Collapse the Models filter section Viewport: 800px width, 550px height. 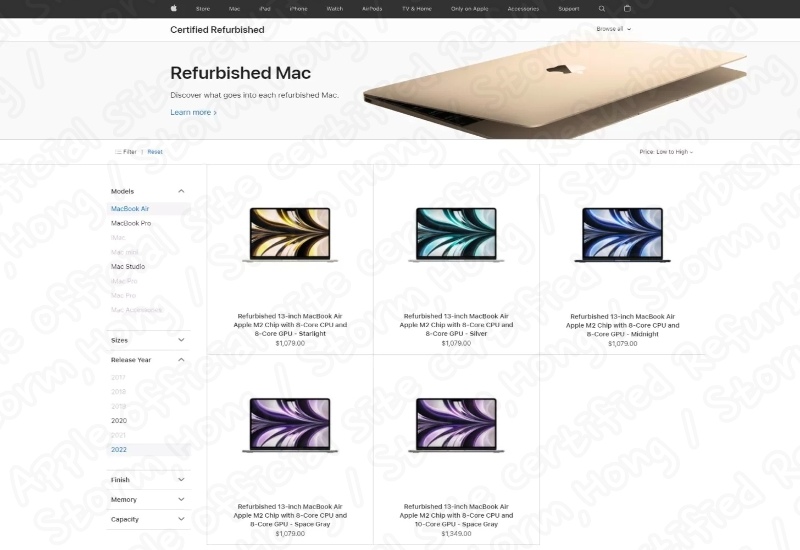[x=181, y=191]
